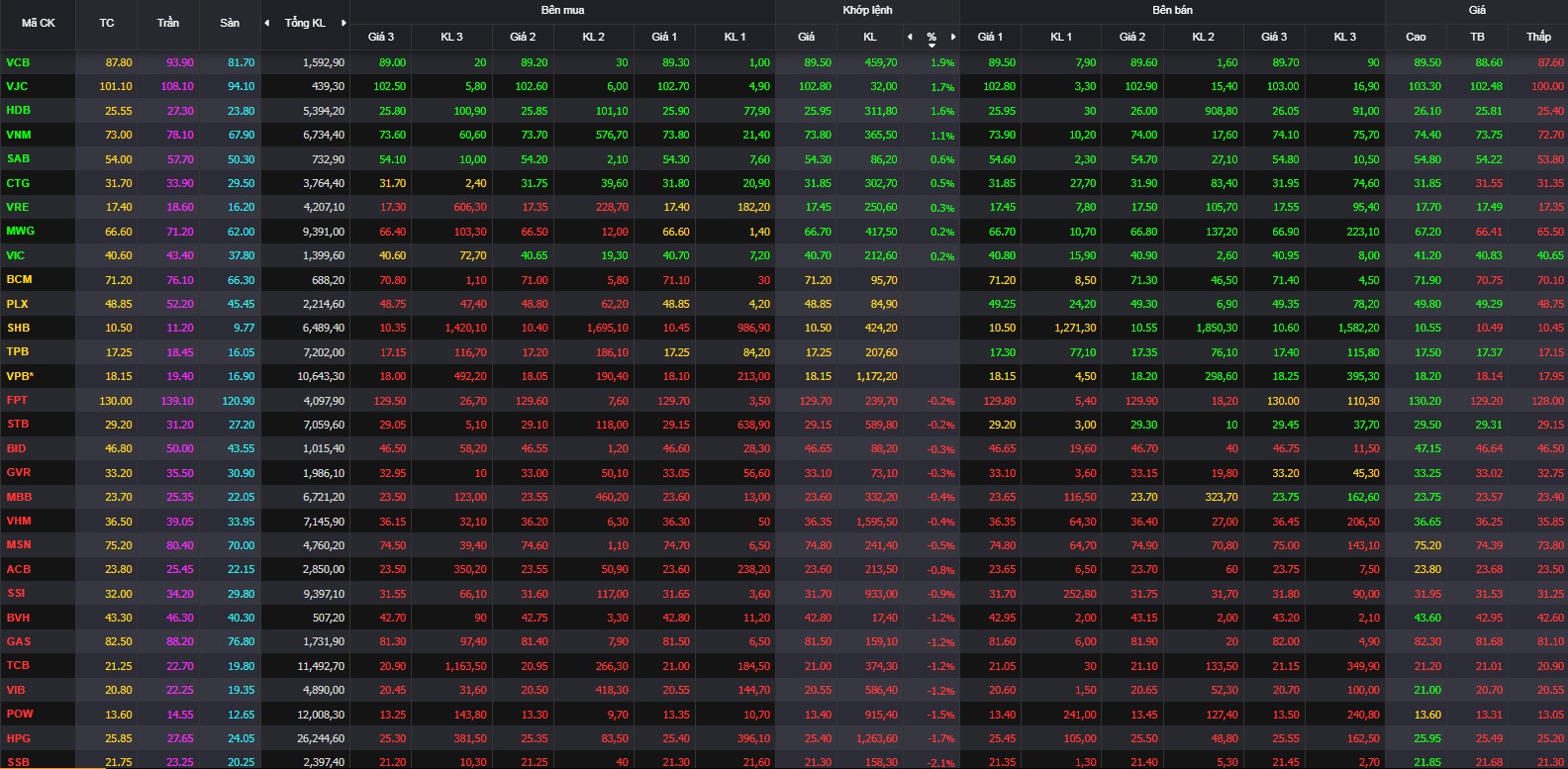1568x769 pixels.
Task: Open stock symbol VIB
Action: click(16, 690)
